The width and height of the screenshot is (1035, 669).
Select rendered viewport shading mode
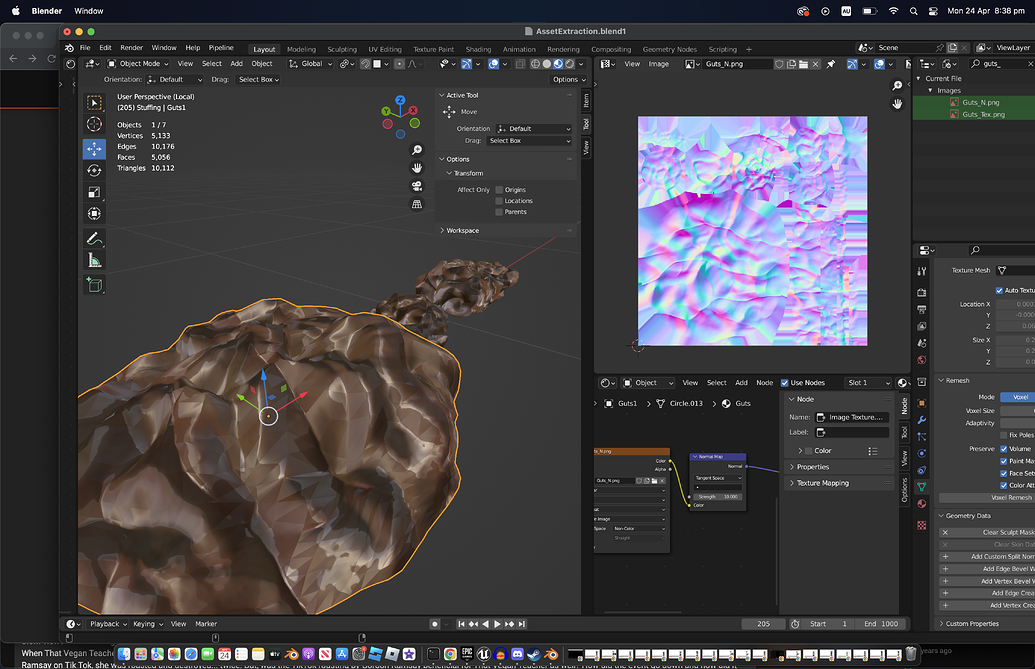[x=570, y=64]
